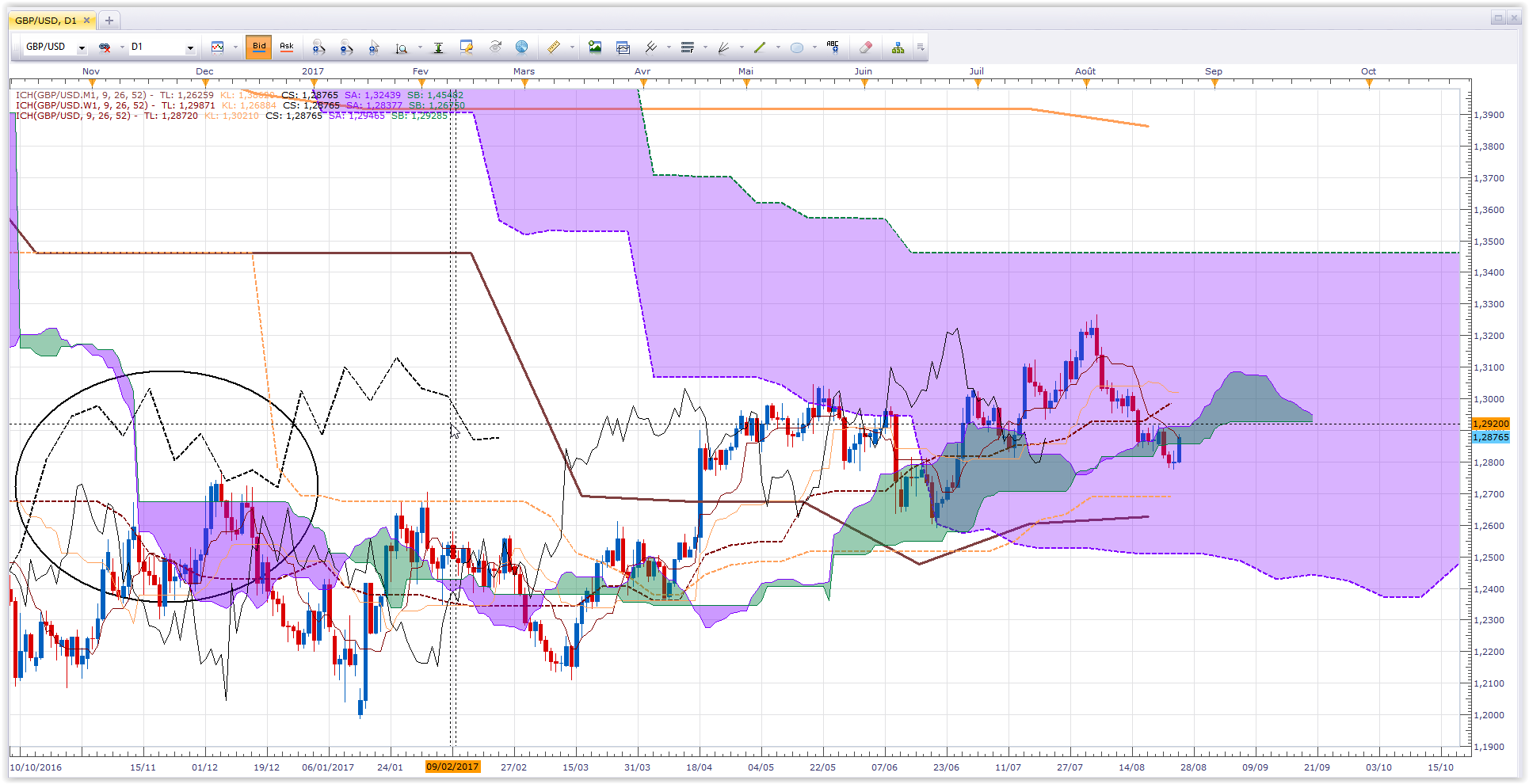Click the orange Oct timeline marker
The image size is (1529, 784).
click(1369, 82)
